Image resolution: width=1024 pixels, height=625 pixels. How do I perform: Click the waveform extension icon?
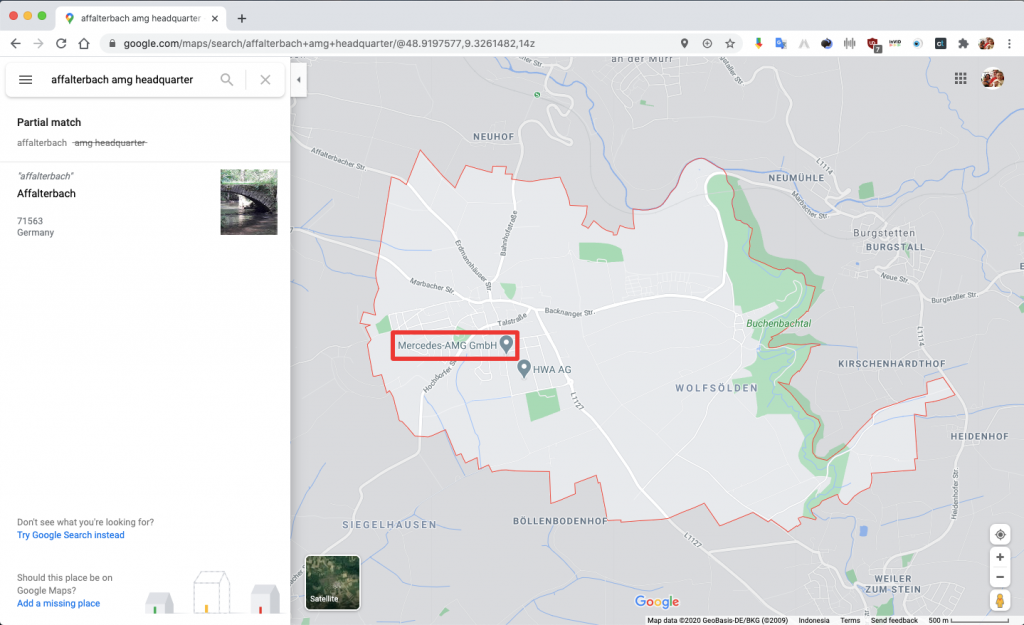pyautogui.click(x=849, y=44)
